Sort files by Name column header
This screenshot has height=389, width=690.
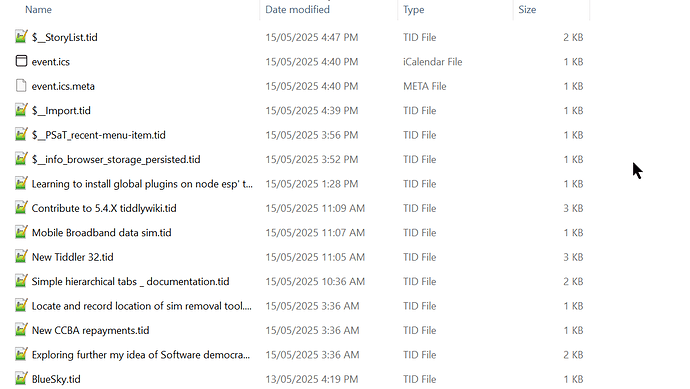click(x=38, y=10)
